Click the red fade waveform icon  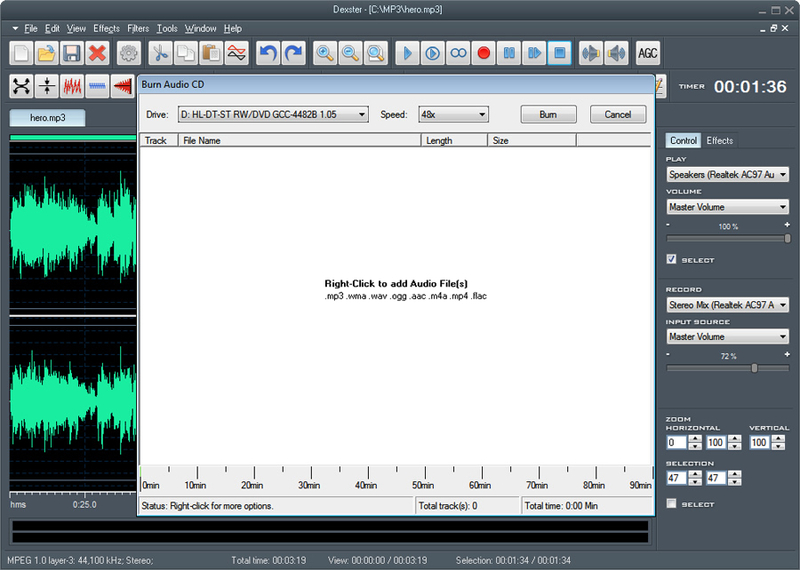tap(123, 86)
